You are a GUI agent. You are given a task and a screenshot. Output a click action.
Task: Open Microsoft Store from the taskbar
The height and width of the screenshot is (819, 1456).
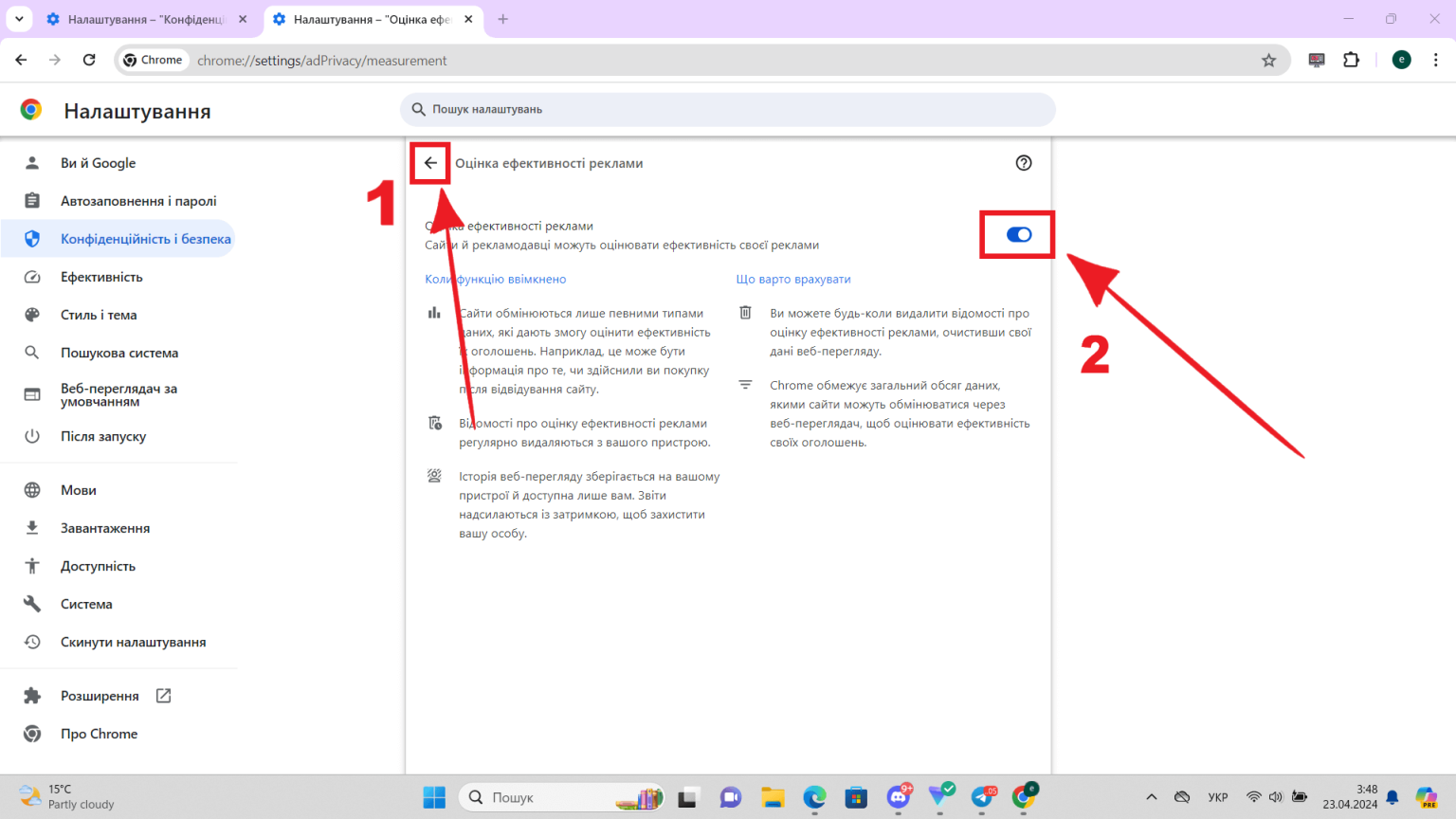pos(856,797)
